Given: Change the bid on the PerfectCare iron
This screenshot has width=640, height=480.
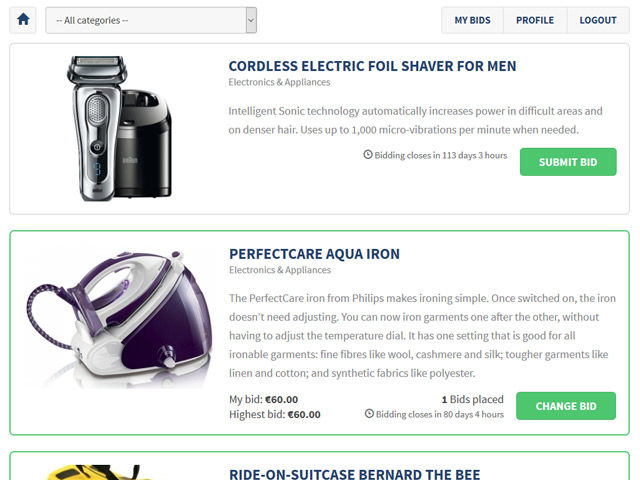Looking at the screenshot, I should (x=566, y=406).
